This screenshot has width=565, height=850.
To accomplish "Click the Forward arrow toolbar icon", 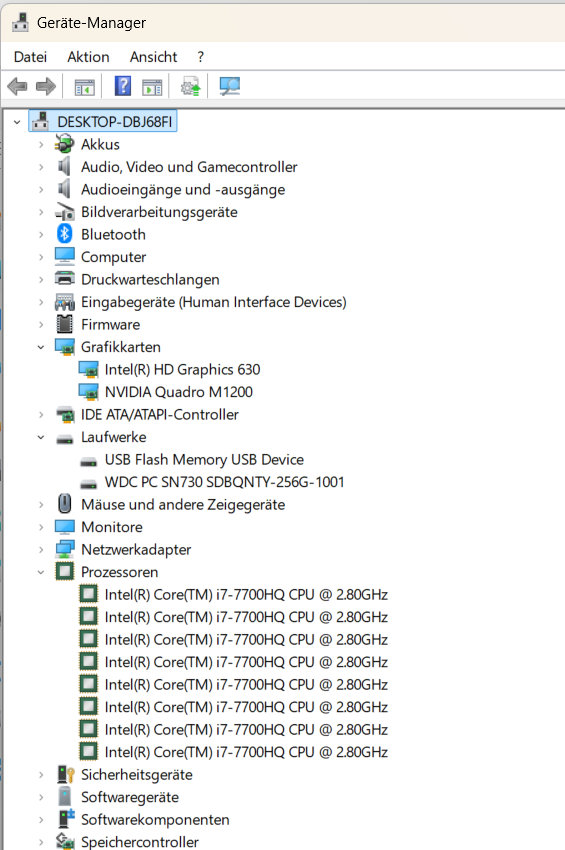I will 46,86.
